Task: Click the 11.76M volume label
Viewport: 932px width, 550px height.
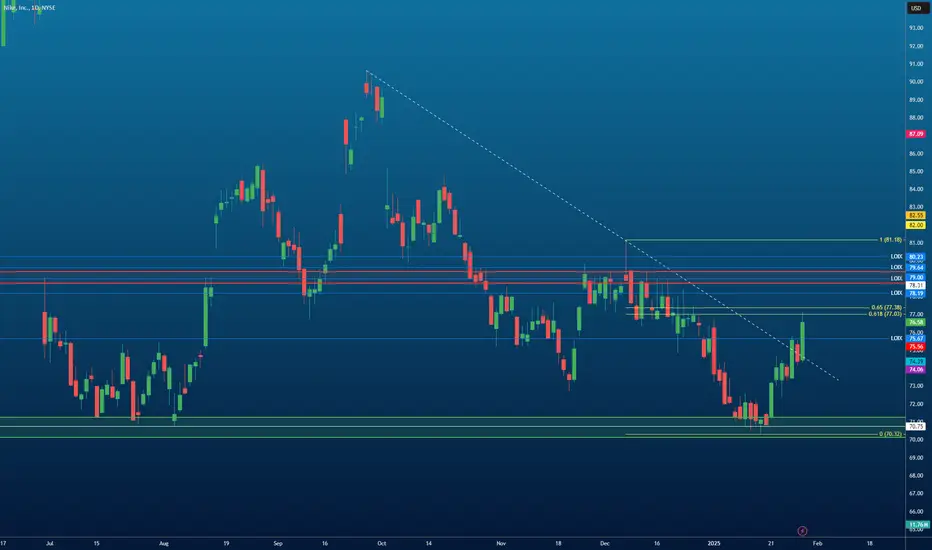Action: pyautogui.click(x=917, y=524)
